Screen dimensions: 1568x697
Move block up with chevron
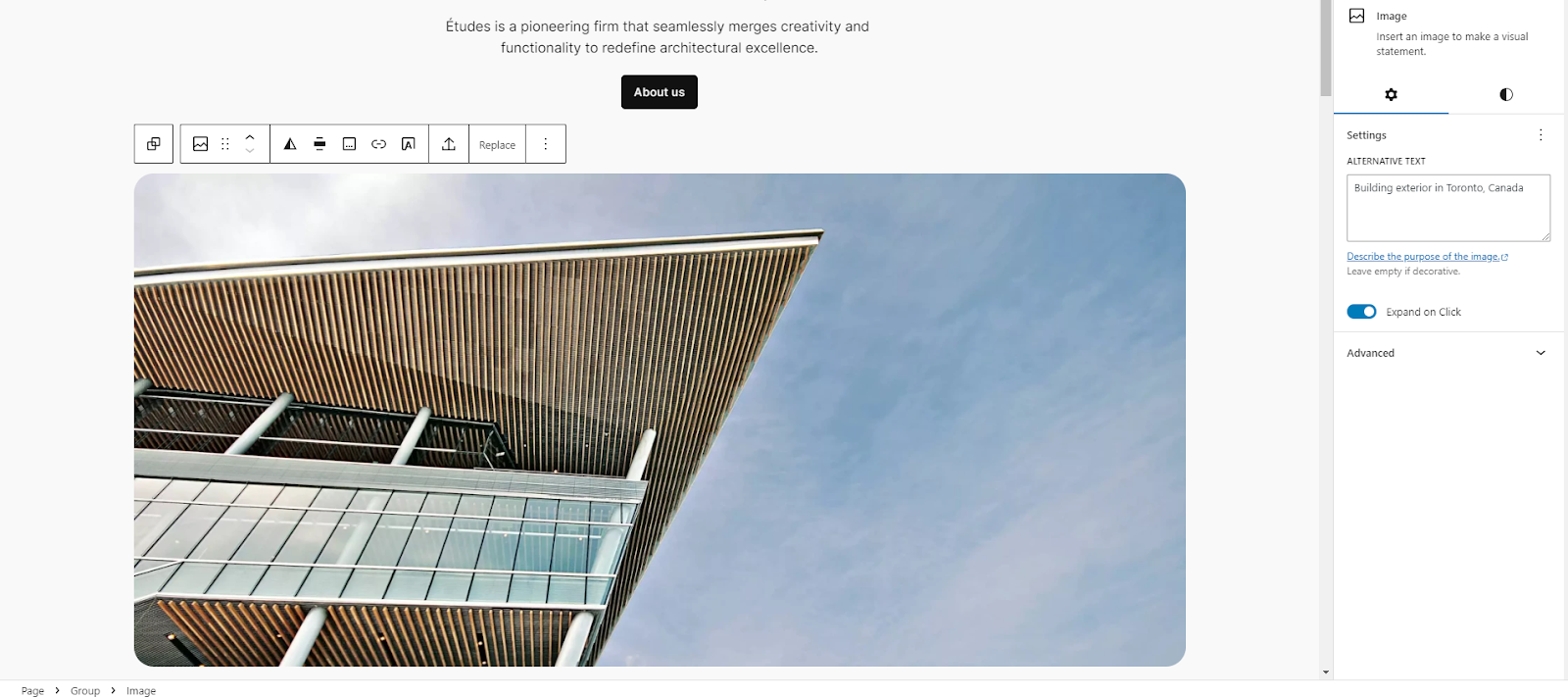point(250,137)
